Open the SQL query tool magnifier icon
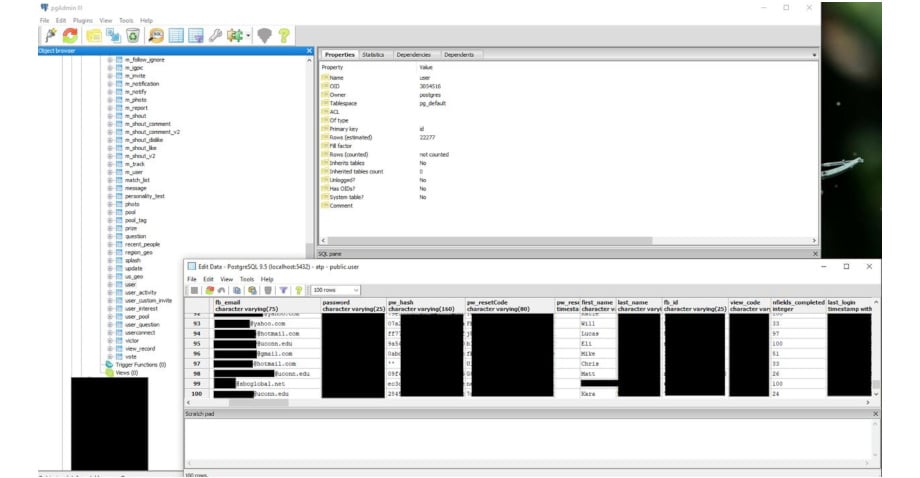 [x=155, y=35]
